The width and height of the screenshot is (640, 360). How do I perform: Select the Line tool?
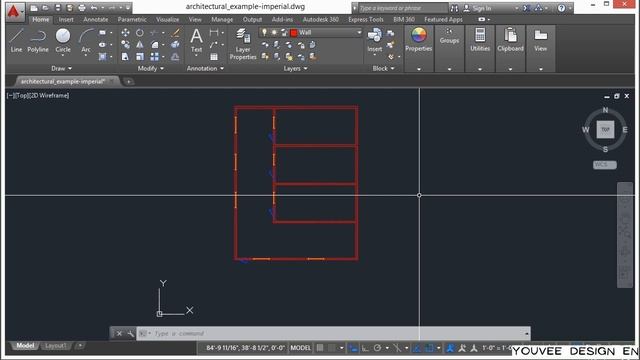16,40
